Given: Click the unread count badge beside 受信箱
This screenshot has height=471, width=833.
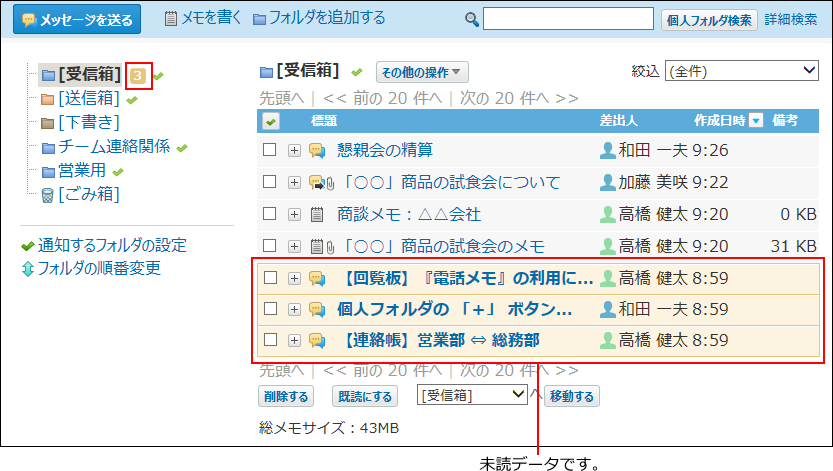Looking at the screenshot, I should click(x=138, y=76).
